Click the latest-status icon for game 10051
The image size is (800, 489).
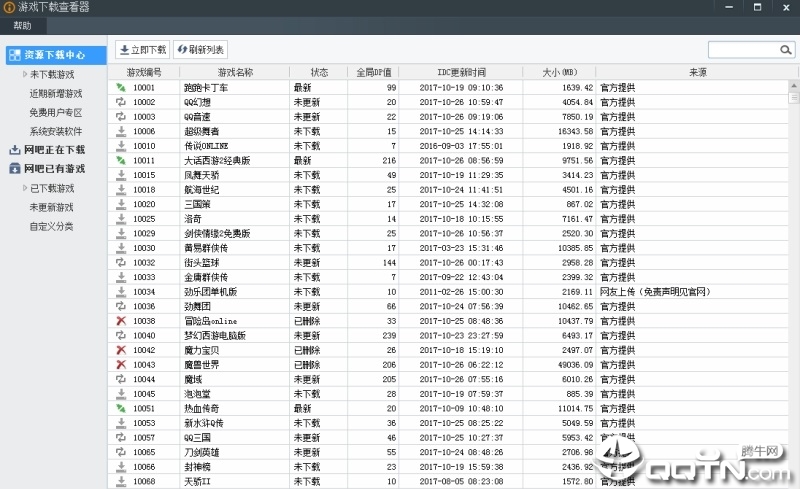(120, 408)
